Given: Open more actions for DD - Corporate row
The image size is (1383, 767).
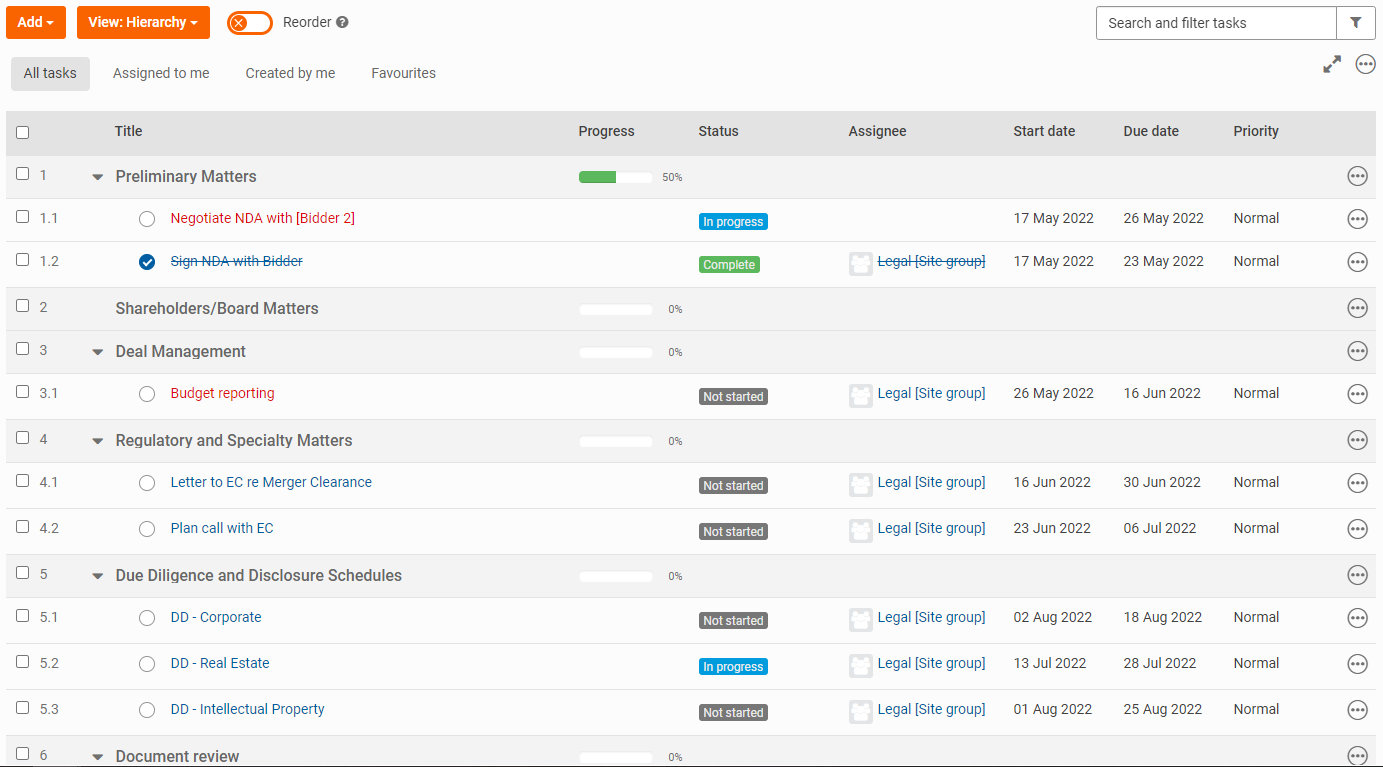Looking at the screenshot, I should pyautogui.click(x=1357, y=618).
